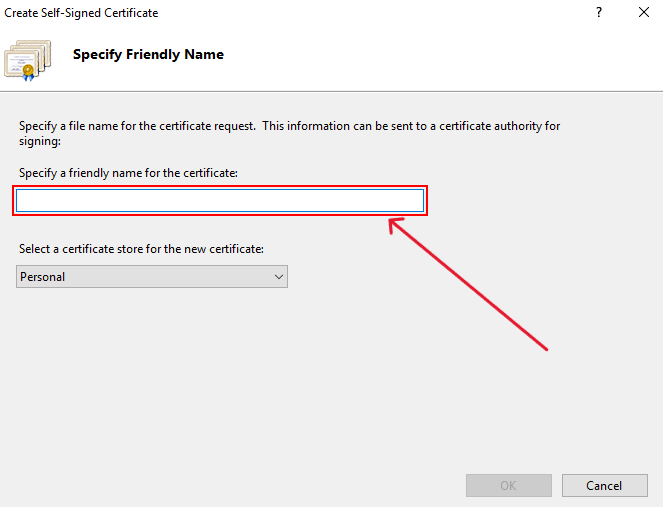Select the 'Personal' text in the combo box
The image size is (663, 507).
[x=43, y=277]
